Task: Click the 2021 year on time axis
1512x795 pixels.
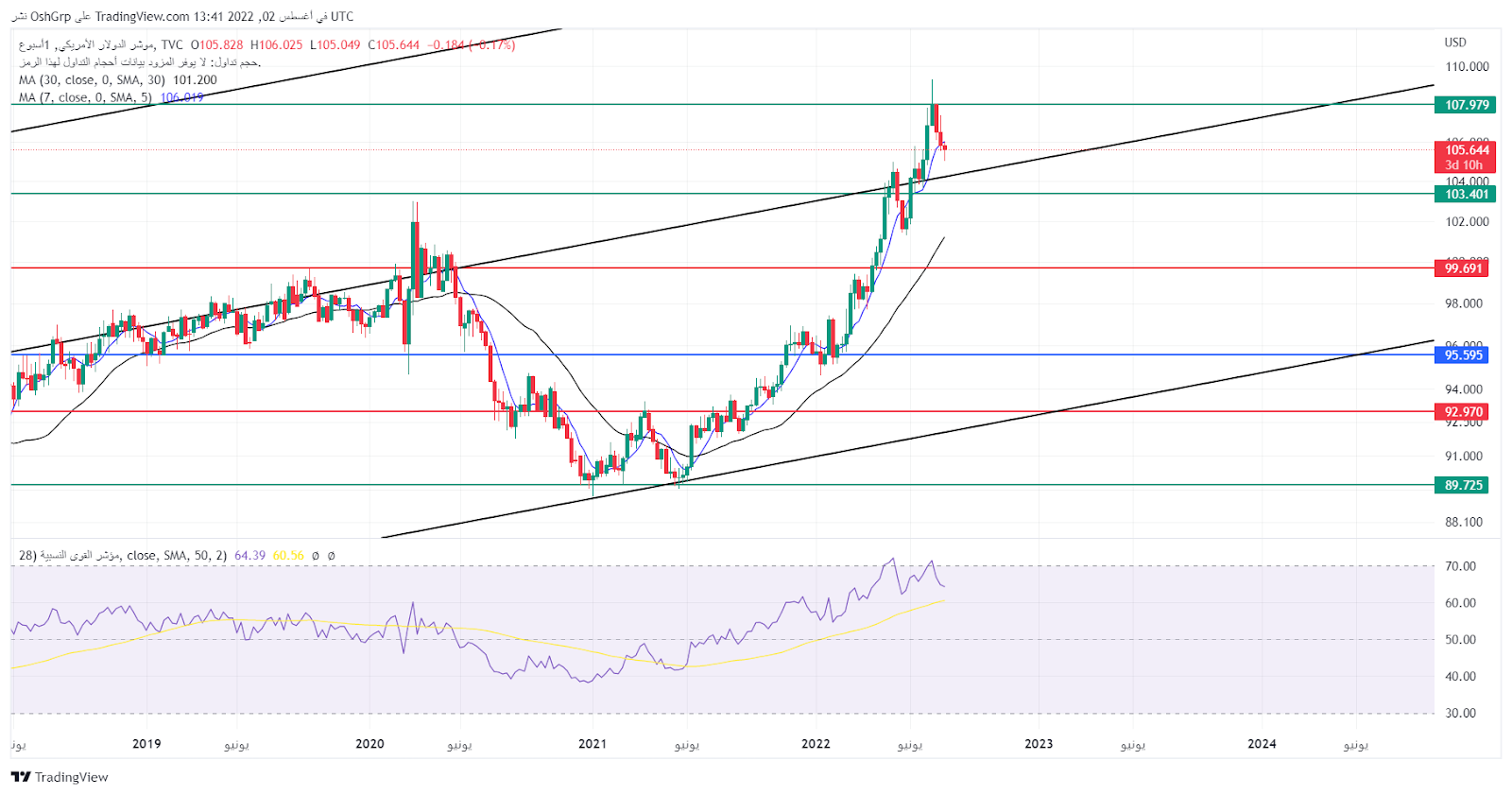Action: 593,744
